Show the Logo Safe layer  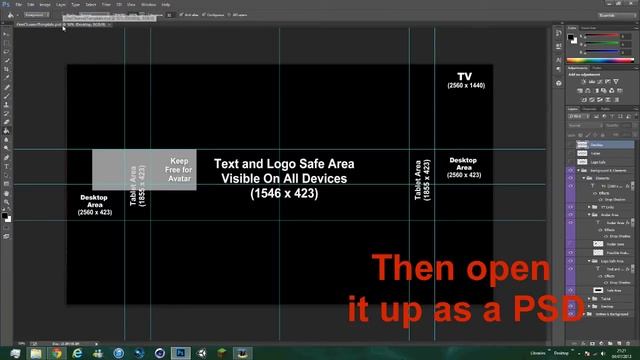tap(571, 162)
